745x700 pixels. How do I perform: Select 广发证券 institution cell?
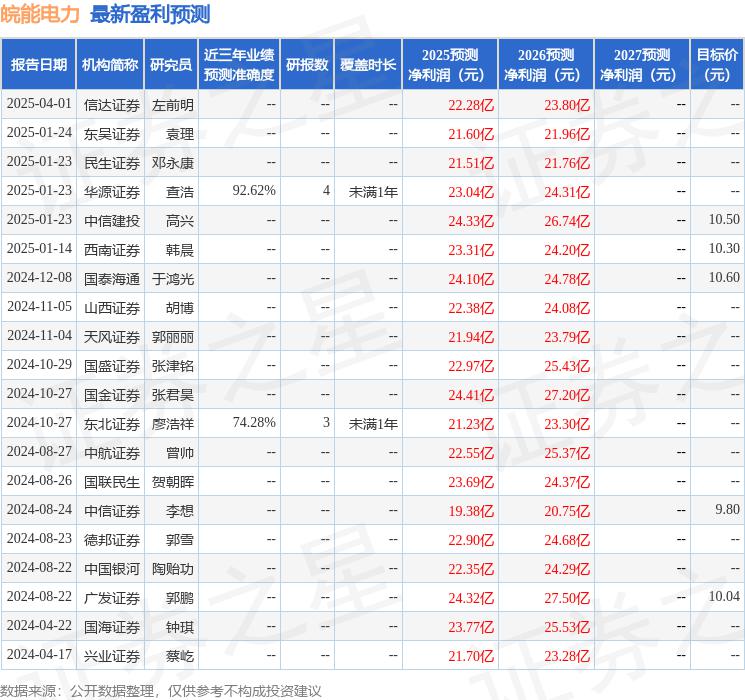click(x=112, y=598)
